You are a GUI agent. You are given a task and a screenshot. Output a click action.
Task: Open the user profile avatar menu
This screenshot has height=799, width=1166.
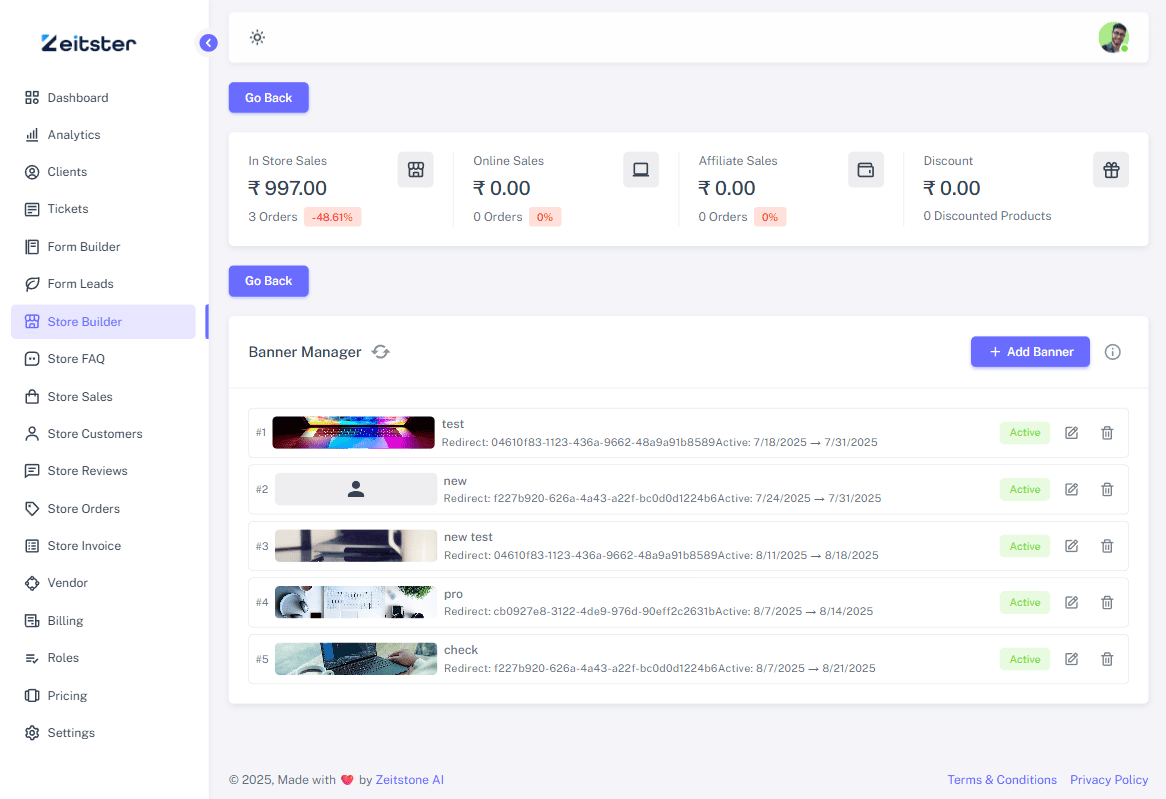tap(1113, 37)
